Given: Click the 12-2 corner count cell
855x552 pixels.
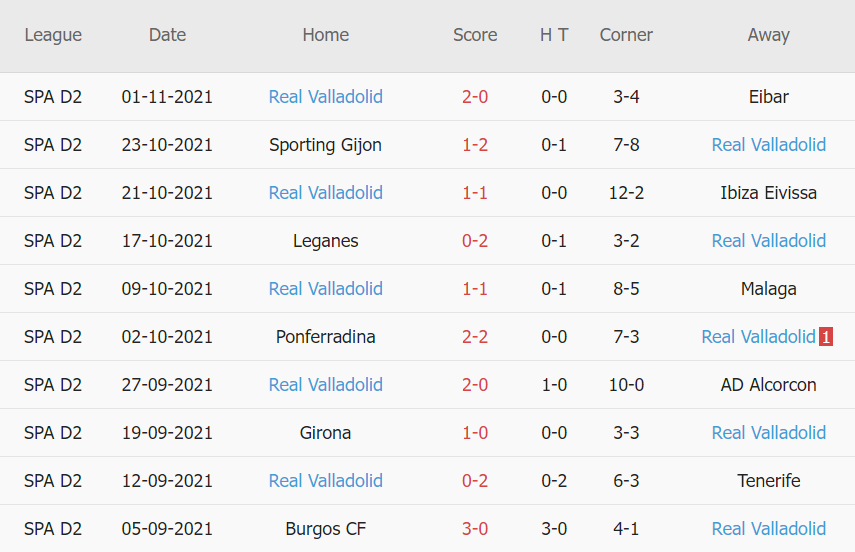Looking at the screenshot, I should click(x=626, y=193).
